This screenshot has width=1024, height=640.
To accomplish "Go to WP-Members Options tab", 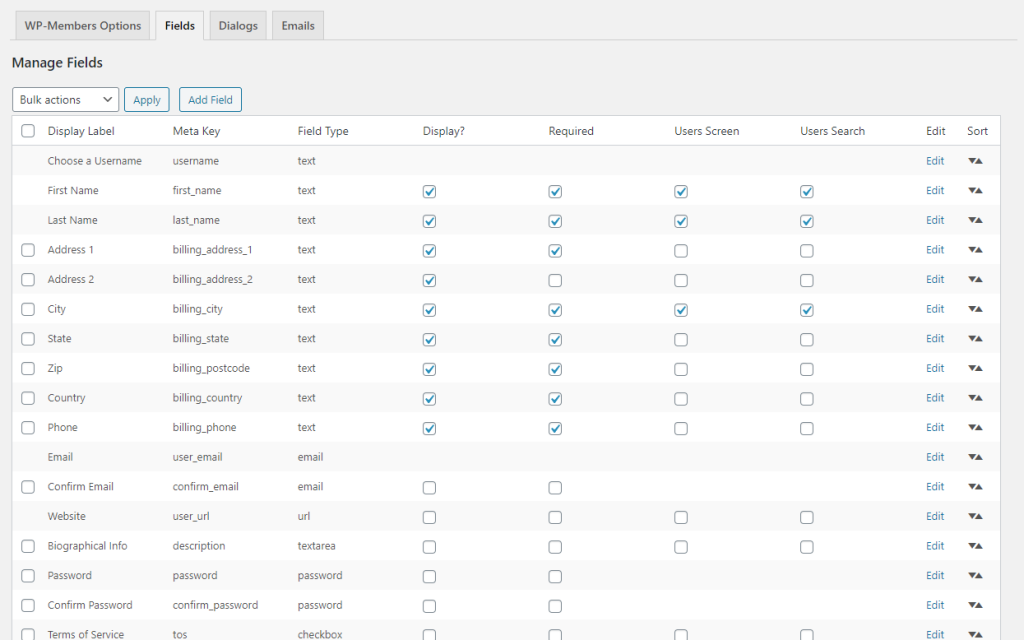I will point(83,26).
